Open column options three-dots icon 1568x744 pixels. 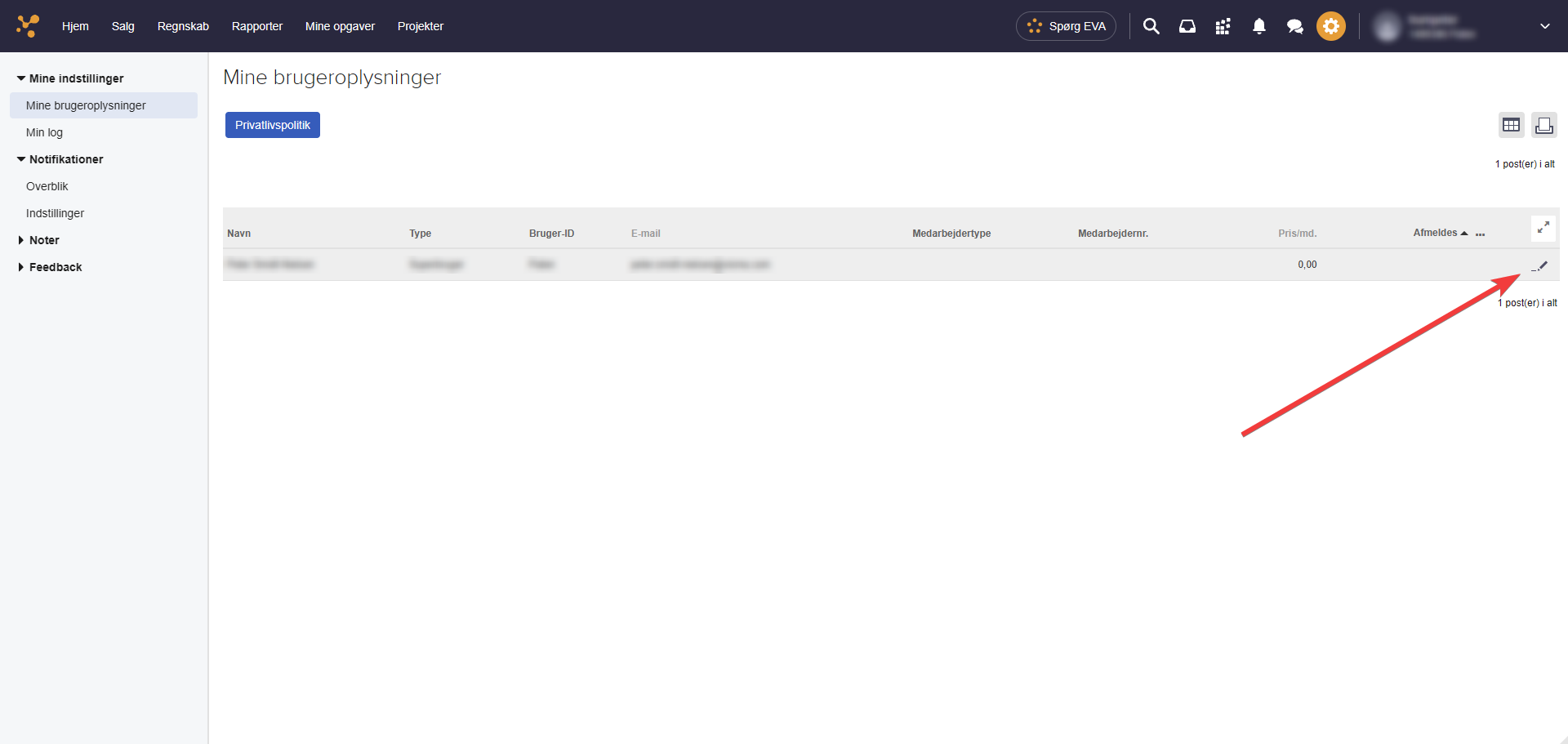tap(1480, 234)
